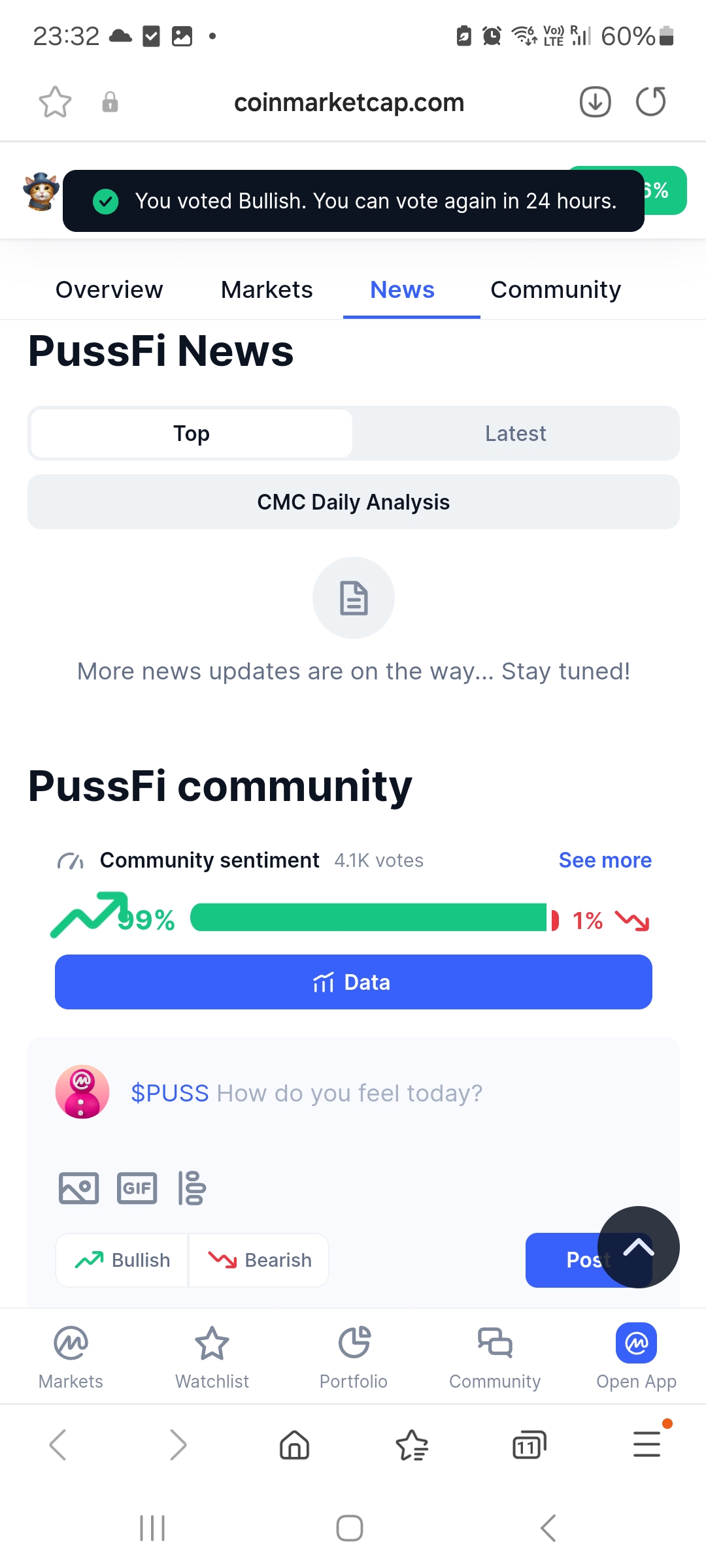The height and width of the screenshot is (1568, 706).
Task: Tap the browser download icon
Action: point(595,102)
